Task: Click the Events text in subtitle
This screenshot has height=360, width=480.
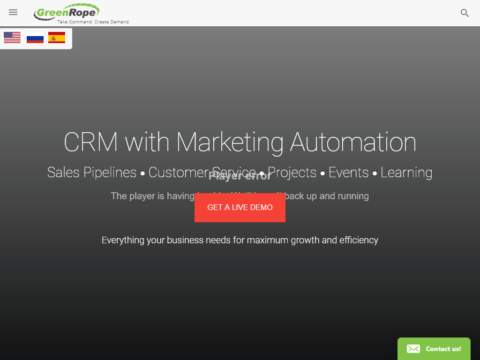Action: 348,173
